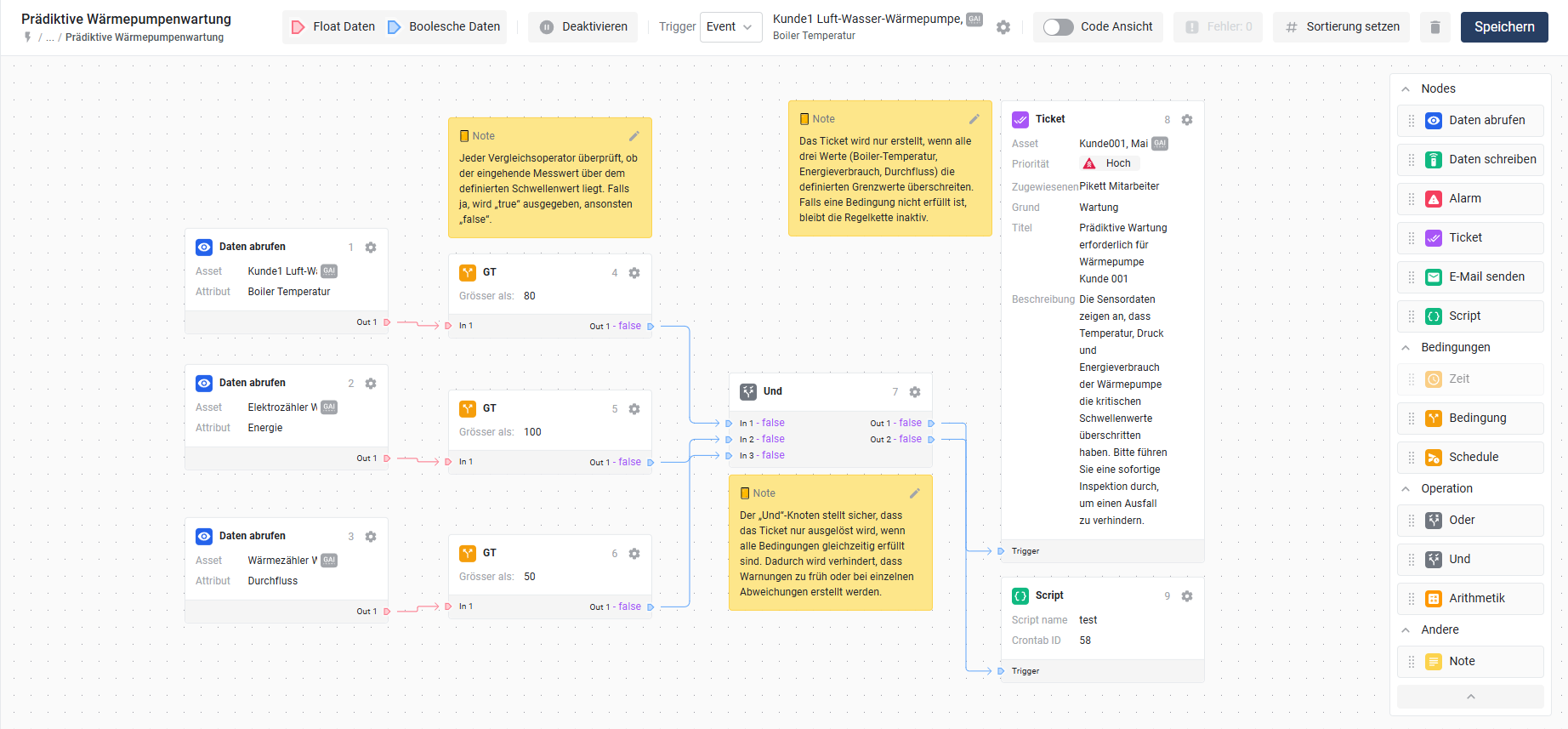
Task: Select the Alarm node in sidebar
Action: pyautogui.click(x=1469, y=199)
